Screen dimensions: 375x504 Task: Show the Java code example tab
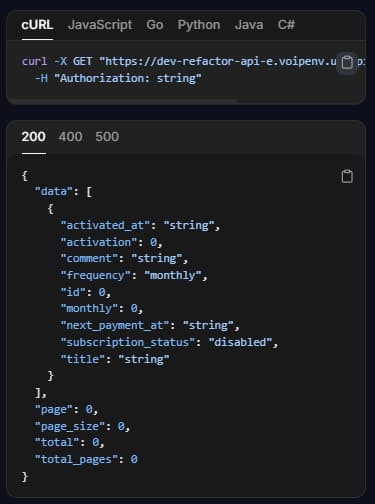pyautogui.click(x=249, y=25)
